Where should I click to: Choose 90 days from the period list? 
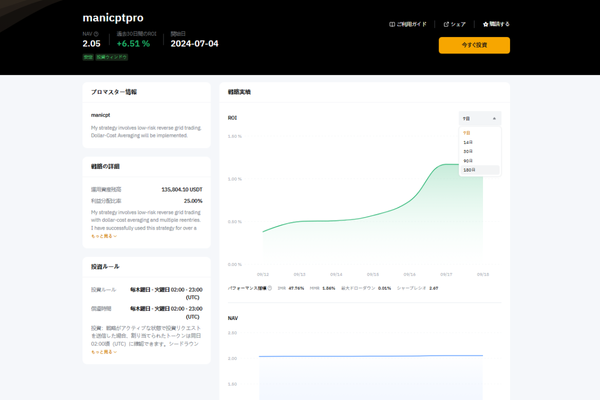point(468,160)
